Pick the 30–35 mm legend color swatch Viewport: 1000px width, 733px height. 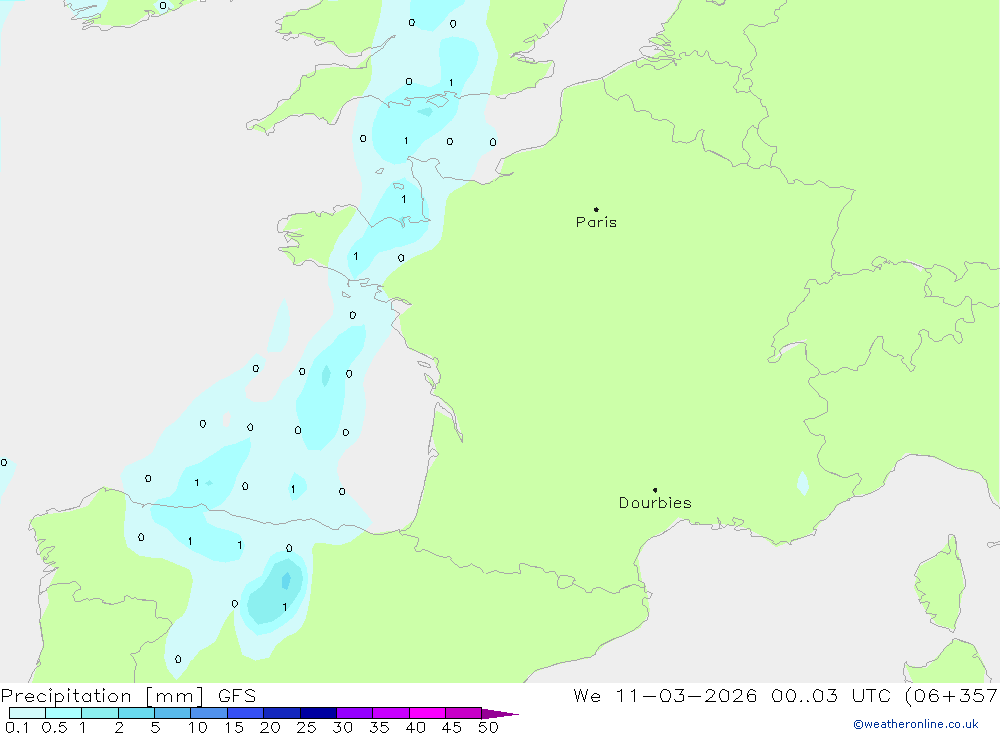pos(355,713)
